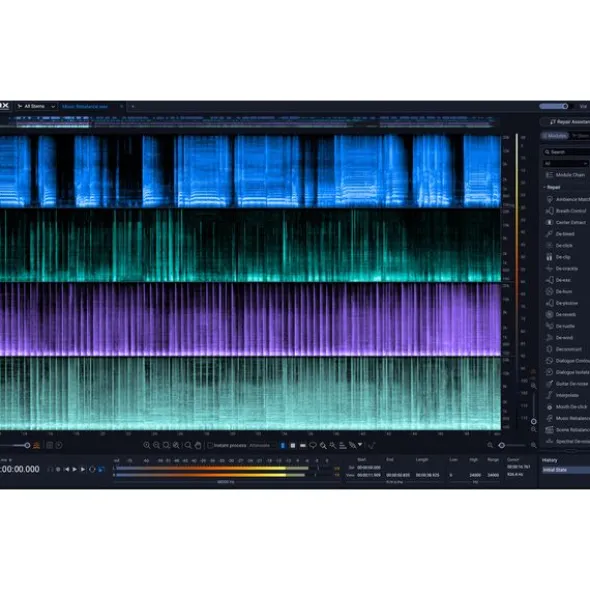Select the grab hand tool
The height and width of the screenshot is (591, 590).
(x=198, y=446)
